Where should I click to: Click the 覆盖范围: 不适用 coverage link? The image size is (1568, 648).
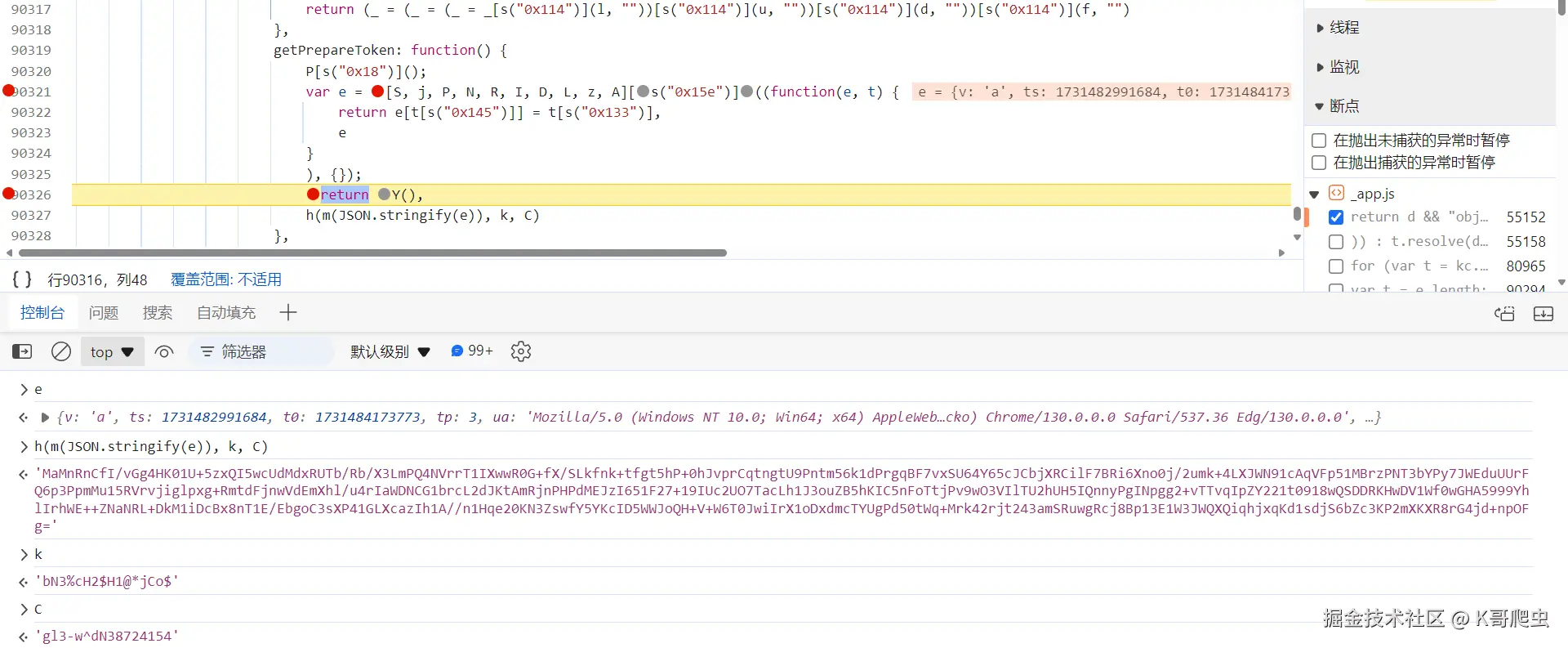226,279
